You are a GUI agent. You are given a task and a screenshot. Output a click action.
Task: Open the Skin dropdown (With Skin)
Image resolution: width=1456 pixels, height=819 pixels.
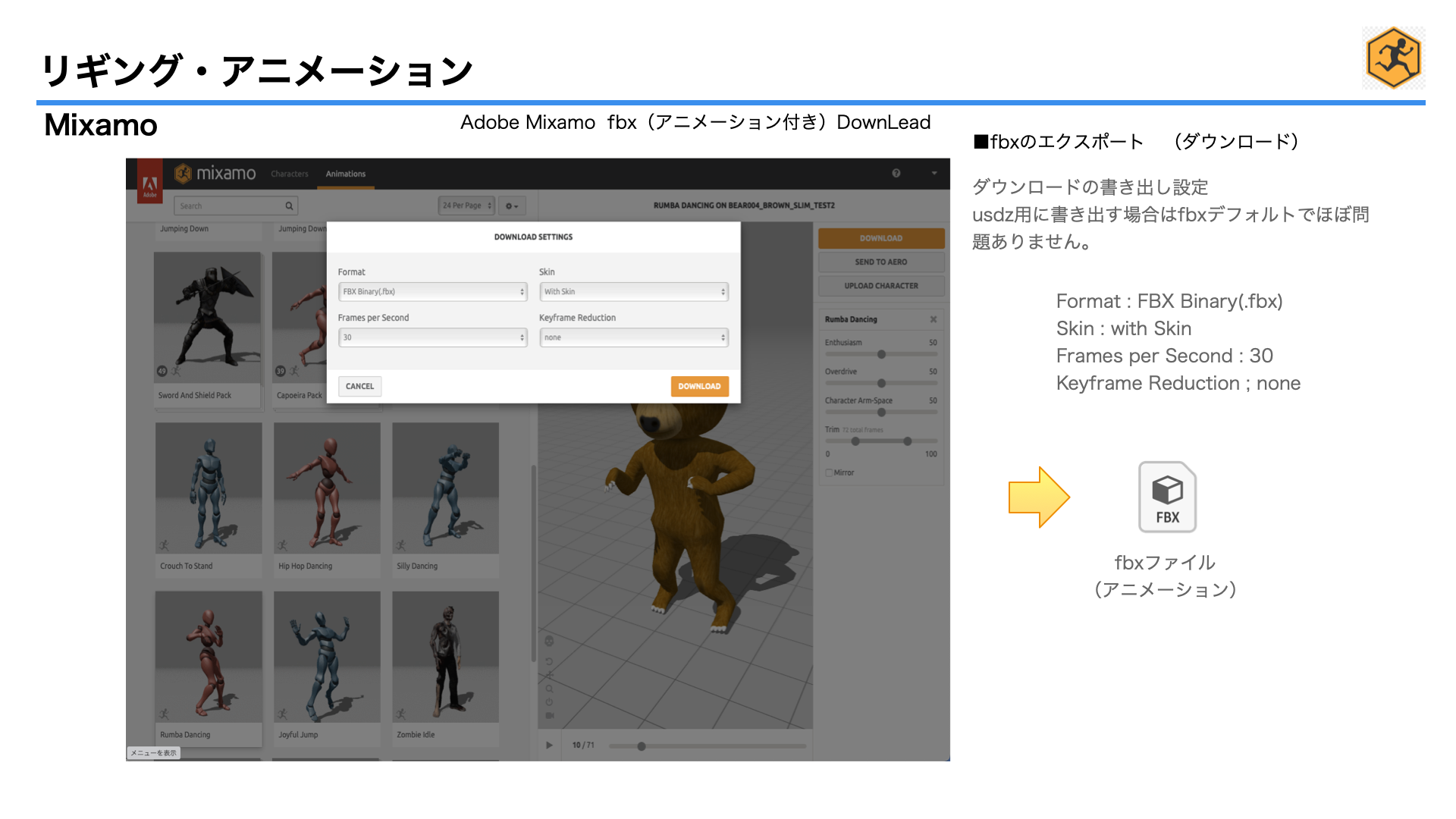pyautogui.click(x=634, y=292)
